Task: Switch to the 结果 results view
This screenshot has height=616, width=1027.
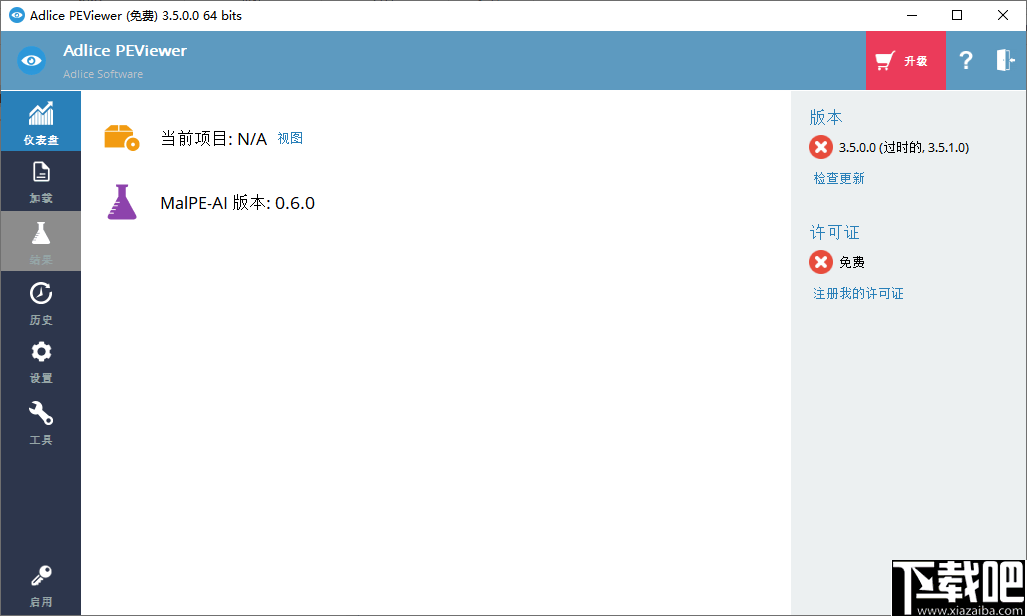Action: click(40, 243)
